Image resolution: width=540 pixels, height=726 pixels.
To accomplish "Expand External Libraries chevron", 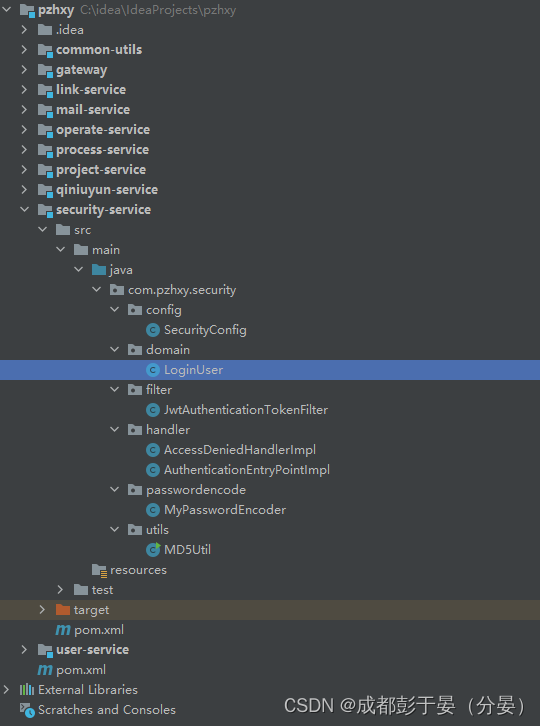I will 6,689.
